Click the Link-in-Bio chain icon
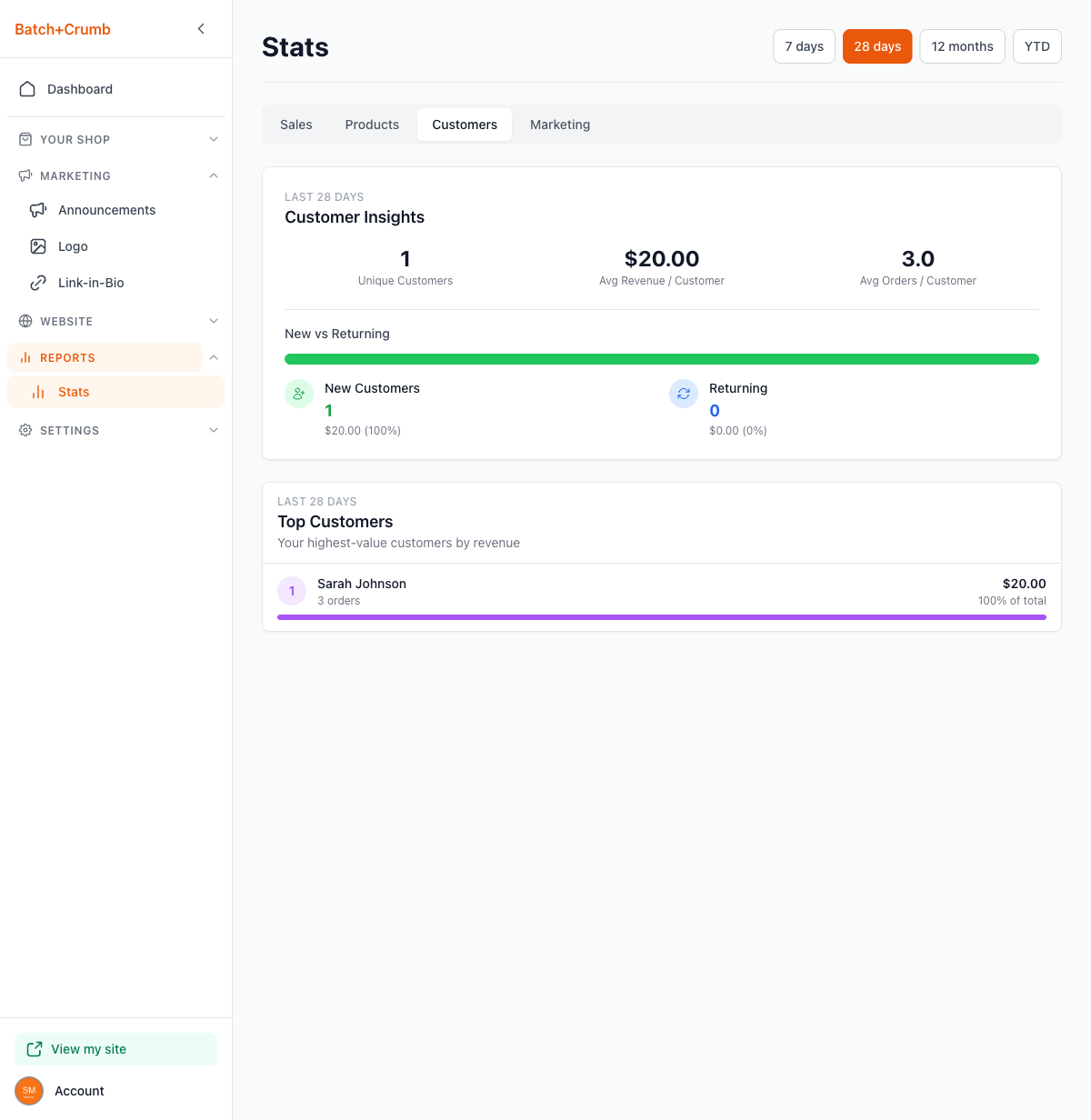The image size is (1091, 1120). 38,283
